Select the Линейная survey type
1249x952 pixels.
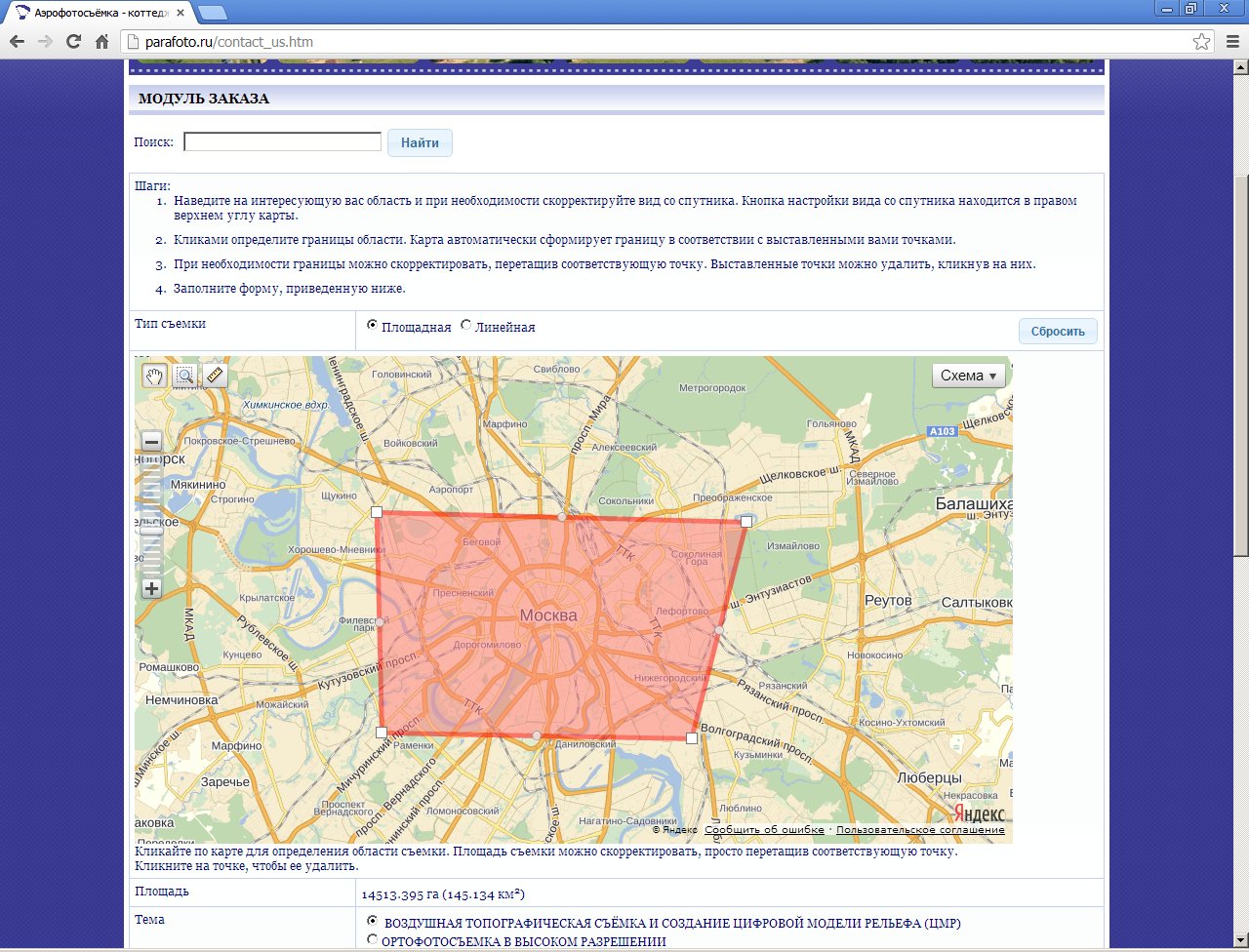(465, 326)
